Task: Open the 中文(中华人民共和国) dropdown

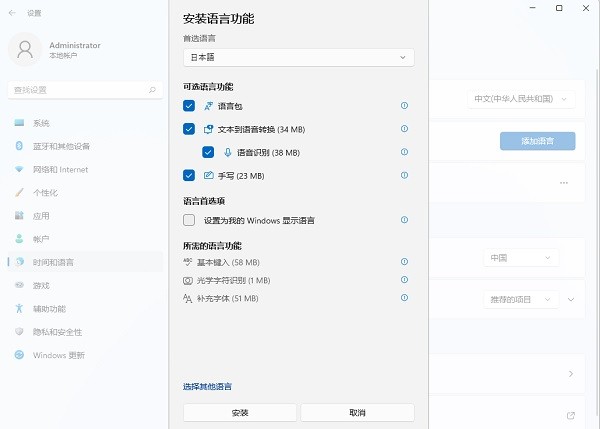Action: tap(521, 99)
